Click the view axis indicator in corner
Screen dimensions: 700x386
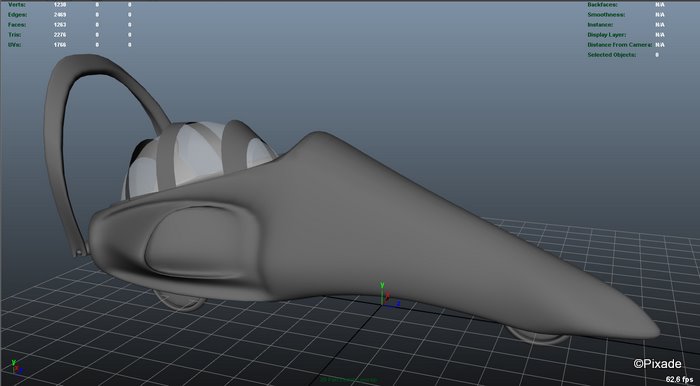click(x=17, y=367)
